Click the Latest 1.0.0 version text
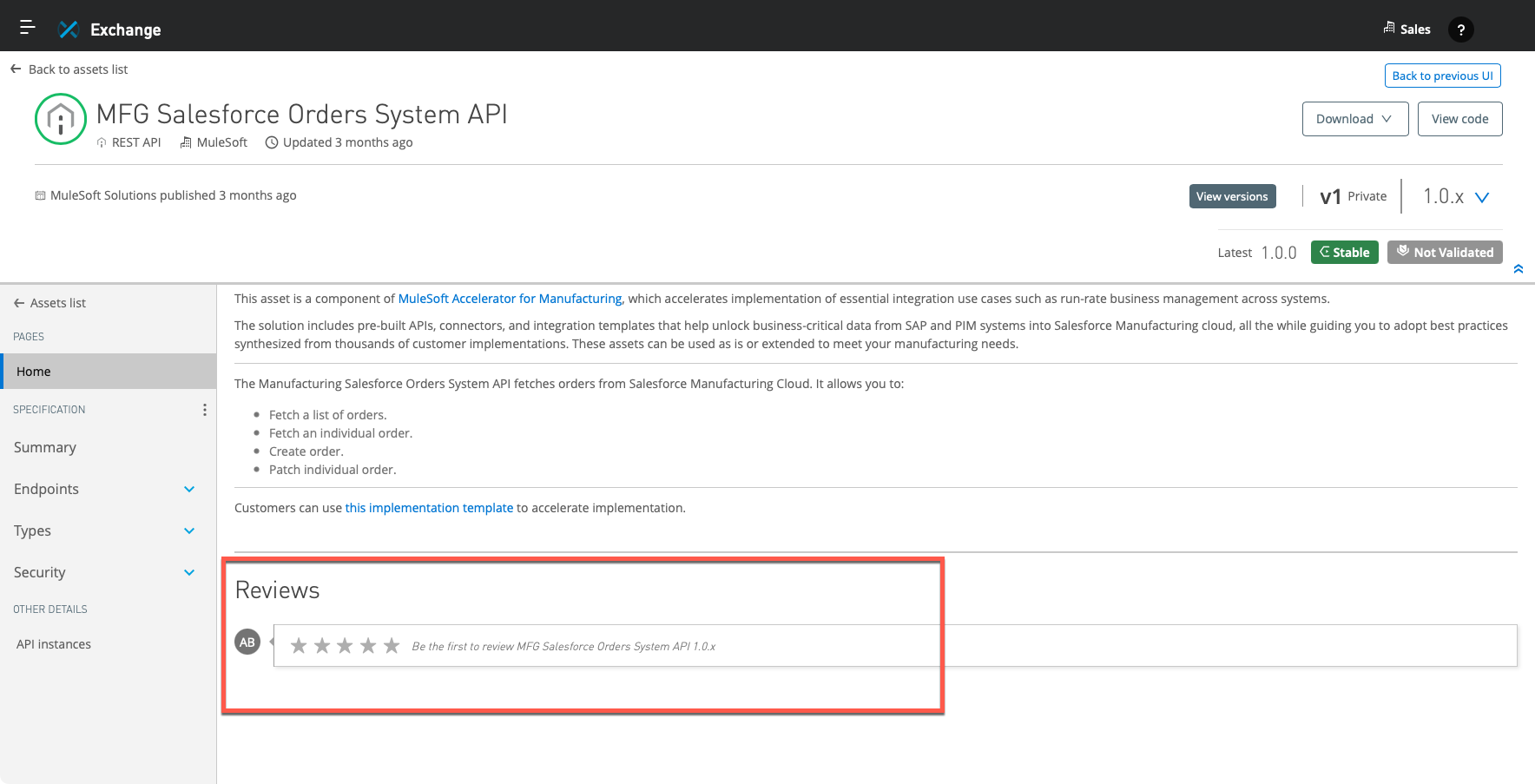This screenshot has height=784, width=1535. (1257, 253)
